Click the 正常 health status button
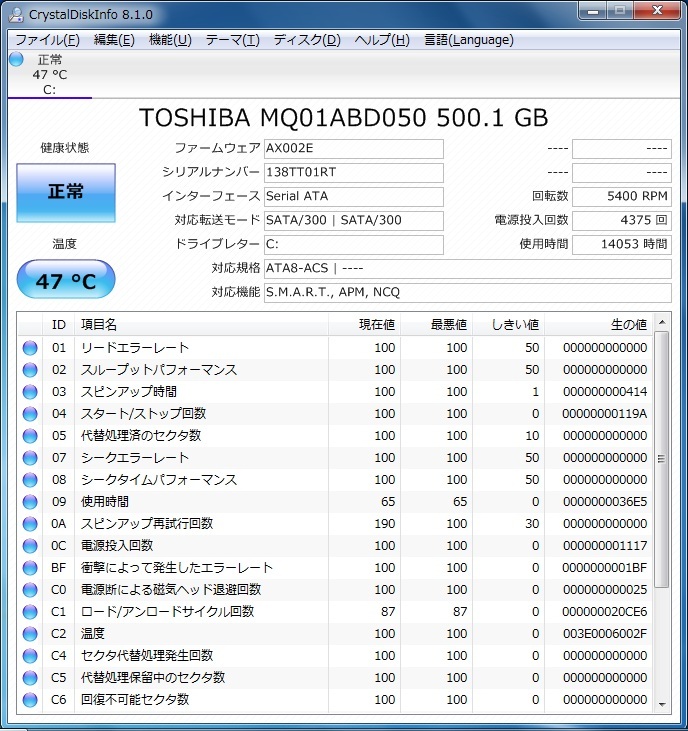 66,193
